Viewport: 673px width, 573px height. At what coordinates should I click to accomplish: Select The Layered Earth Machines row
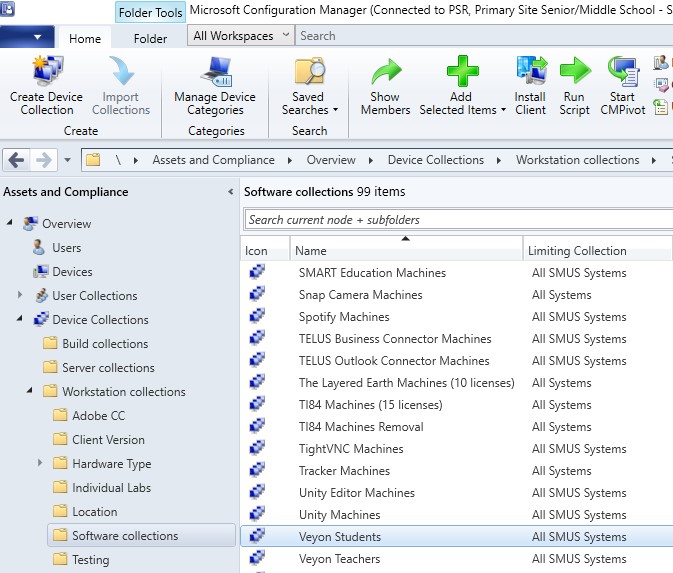tap(456, 383)
